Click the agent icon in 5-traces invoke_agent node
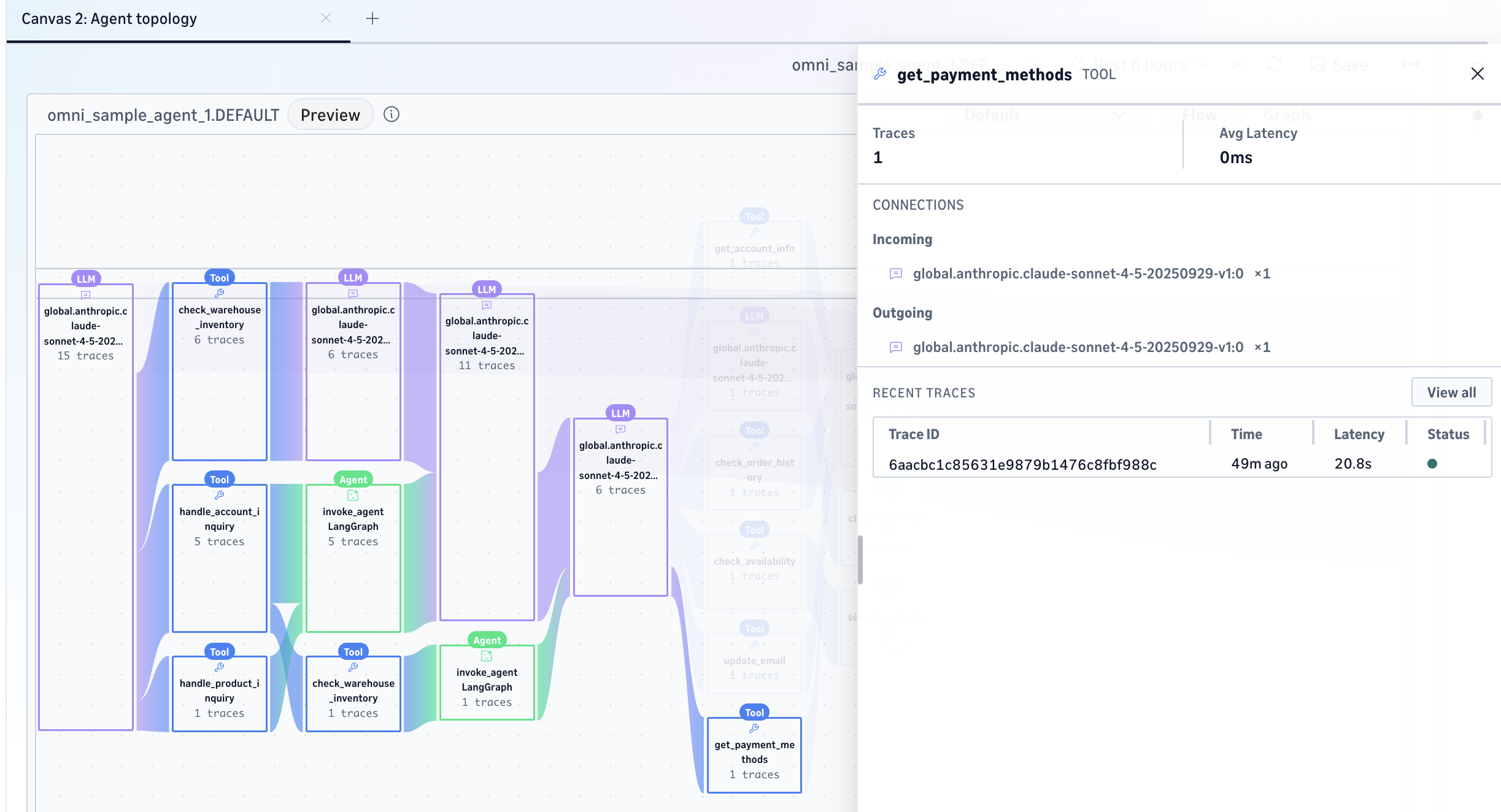The height and width of the screenshot is (812, 1501). [x=353, y=496]
